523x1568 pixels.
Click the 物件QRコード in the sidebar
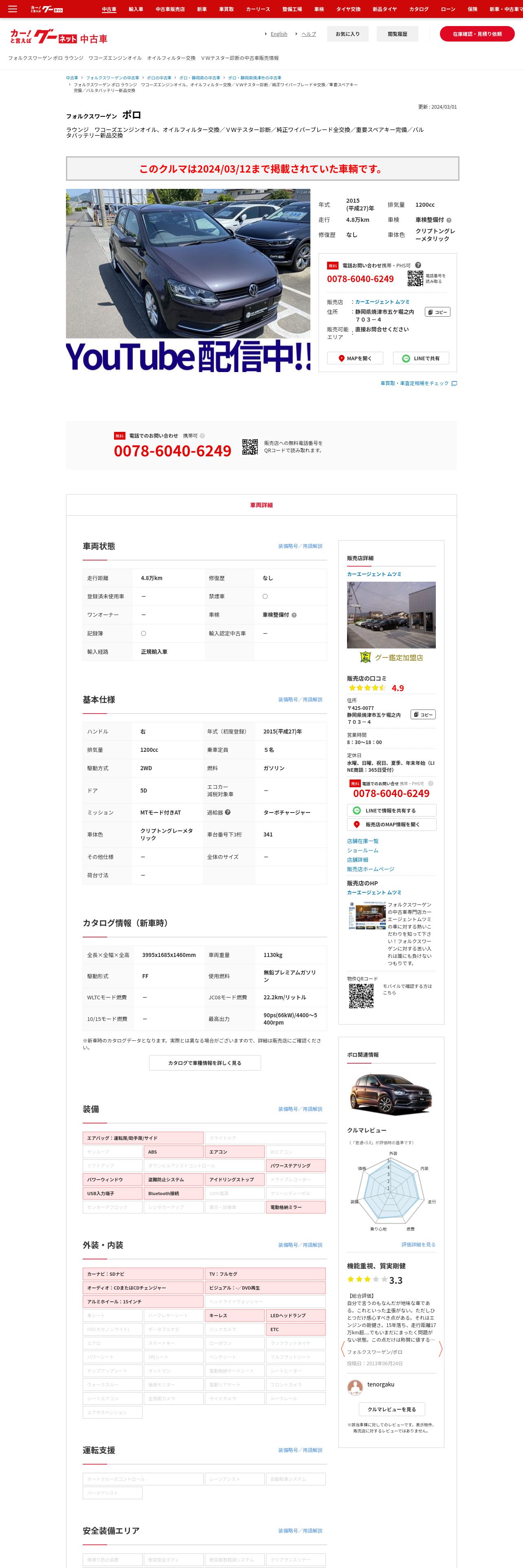click(x=361, y=996)
